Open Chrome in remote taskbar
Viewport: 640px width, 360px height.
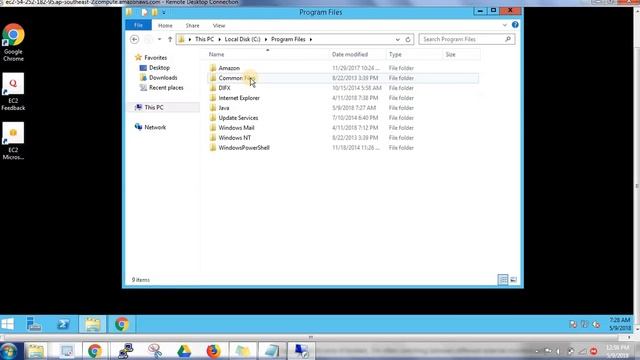coord(122,324)
